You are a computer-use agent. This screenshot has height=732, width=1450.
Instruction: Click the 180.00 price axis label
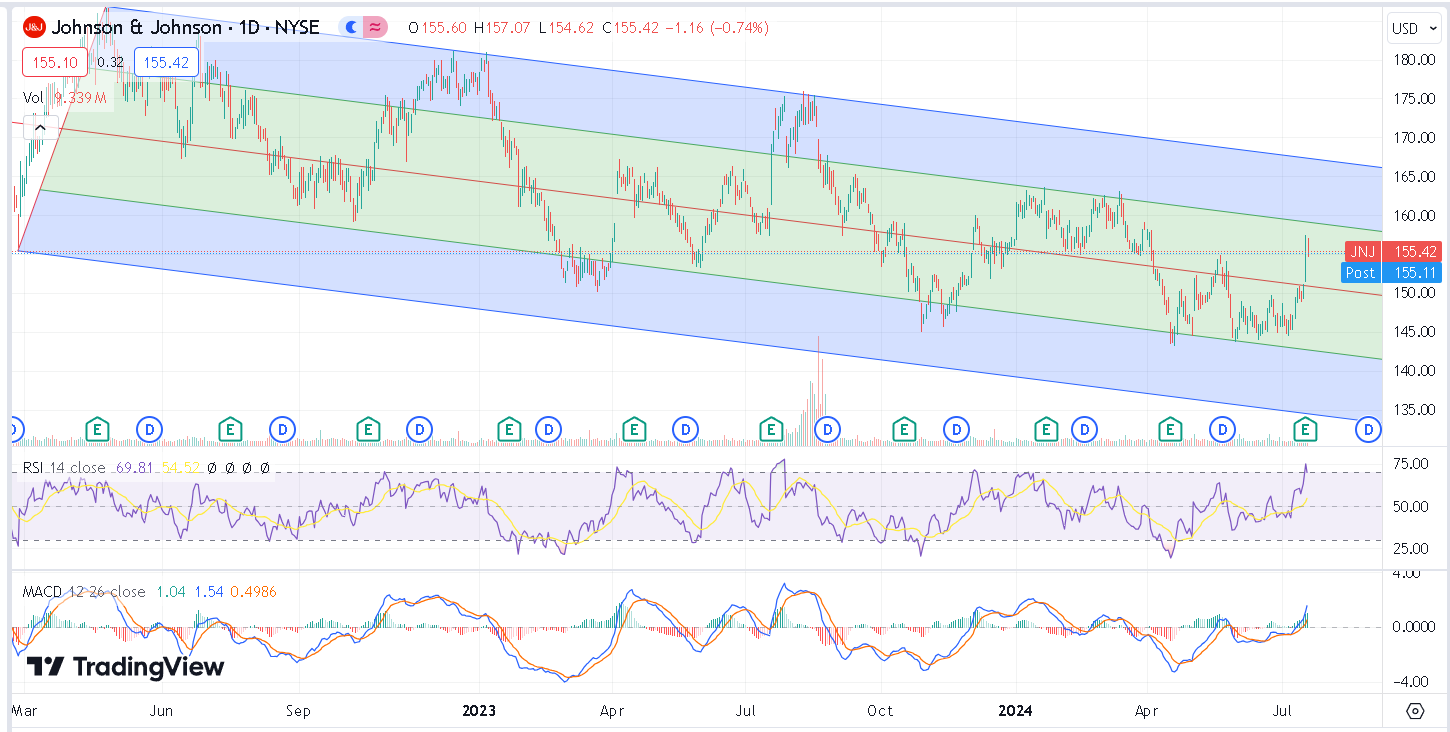point(1415,60)
